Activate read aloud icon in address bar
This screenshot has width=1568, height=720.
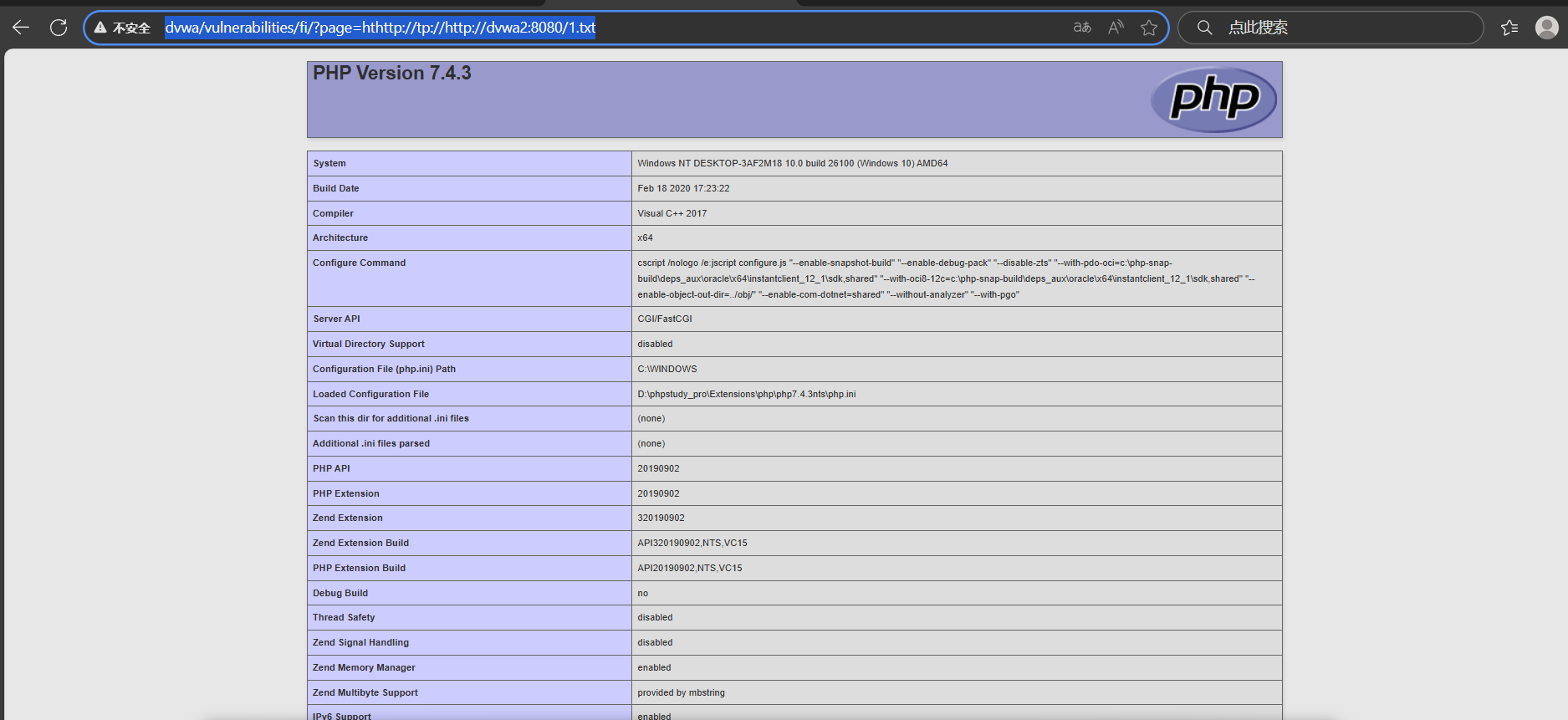click(x=1116, y=28)
